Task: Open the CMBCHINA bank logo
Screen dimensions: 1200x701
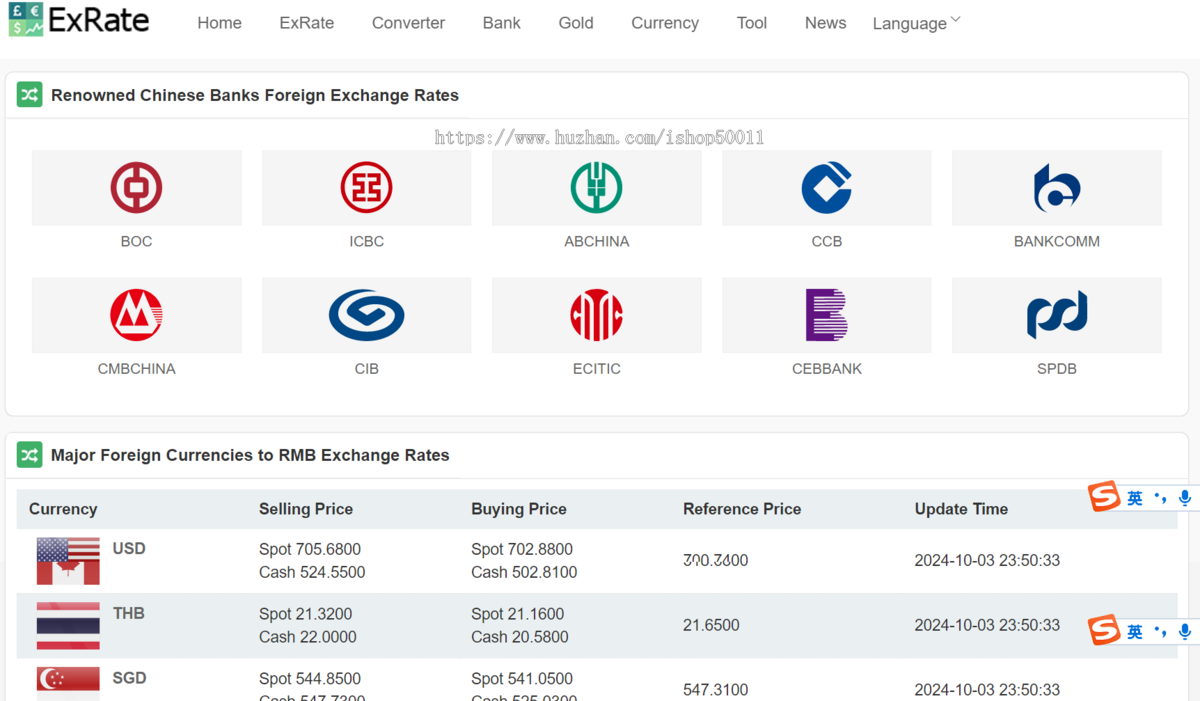Action: 136,315
